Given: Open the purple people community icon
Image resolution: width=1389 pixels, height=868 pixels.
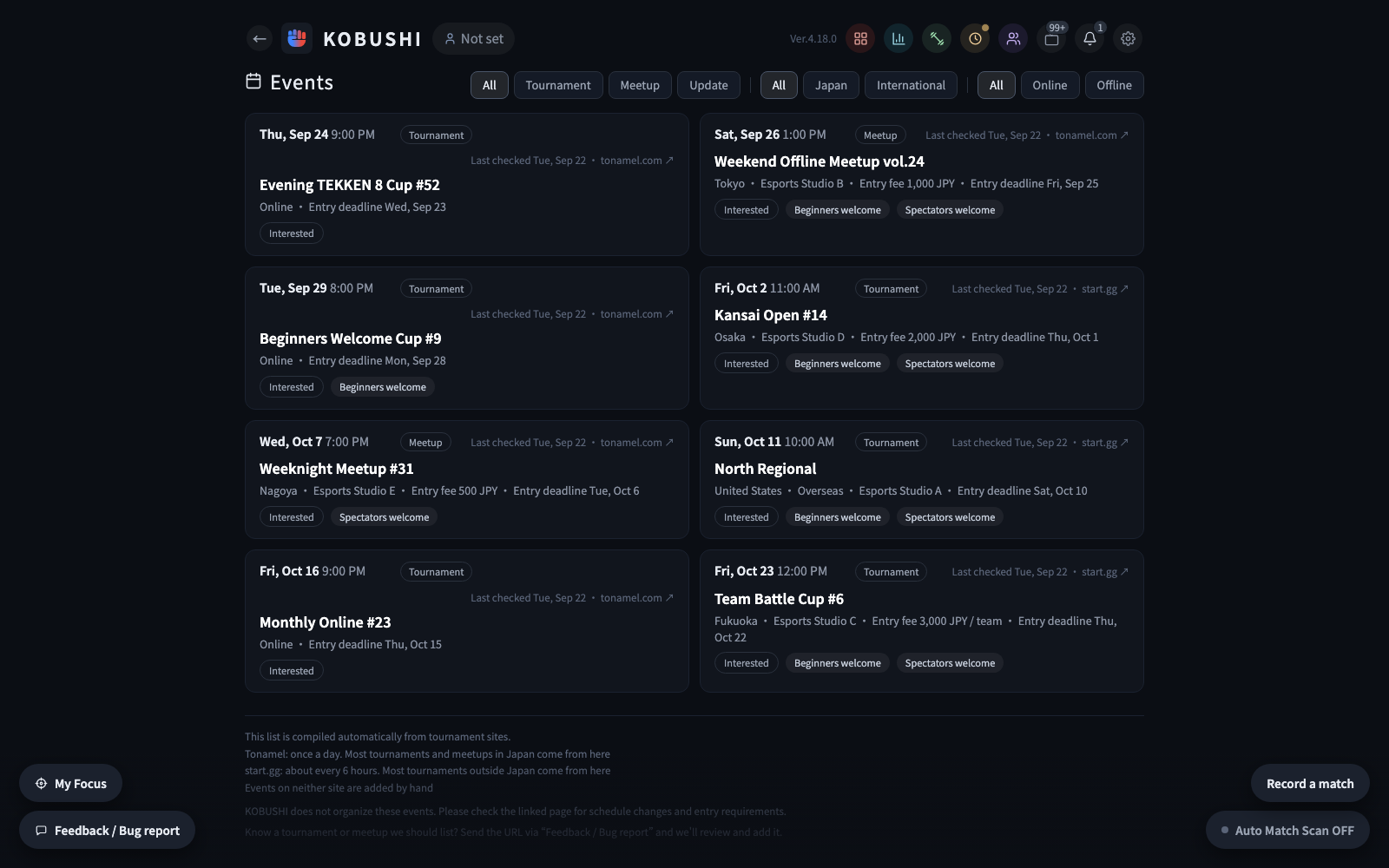Looking at the screenshot, I should 1013,38.
